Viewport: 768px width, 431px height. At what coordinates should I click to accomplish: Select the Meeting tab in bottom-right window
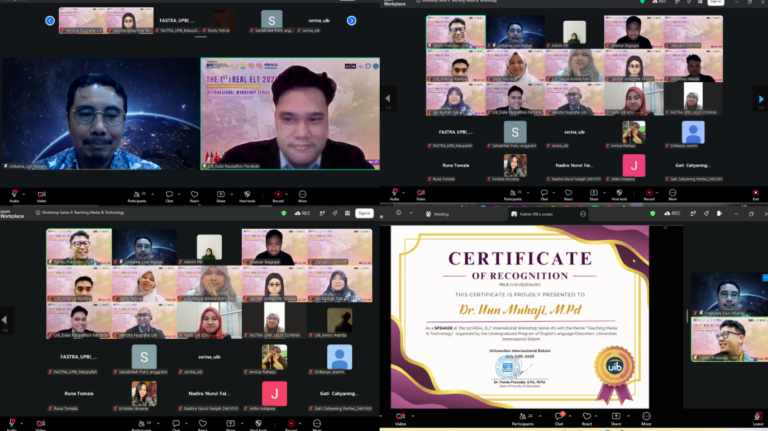[x=437, y=214]
